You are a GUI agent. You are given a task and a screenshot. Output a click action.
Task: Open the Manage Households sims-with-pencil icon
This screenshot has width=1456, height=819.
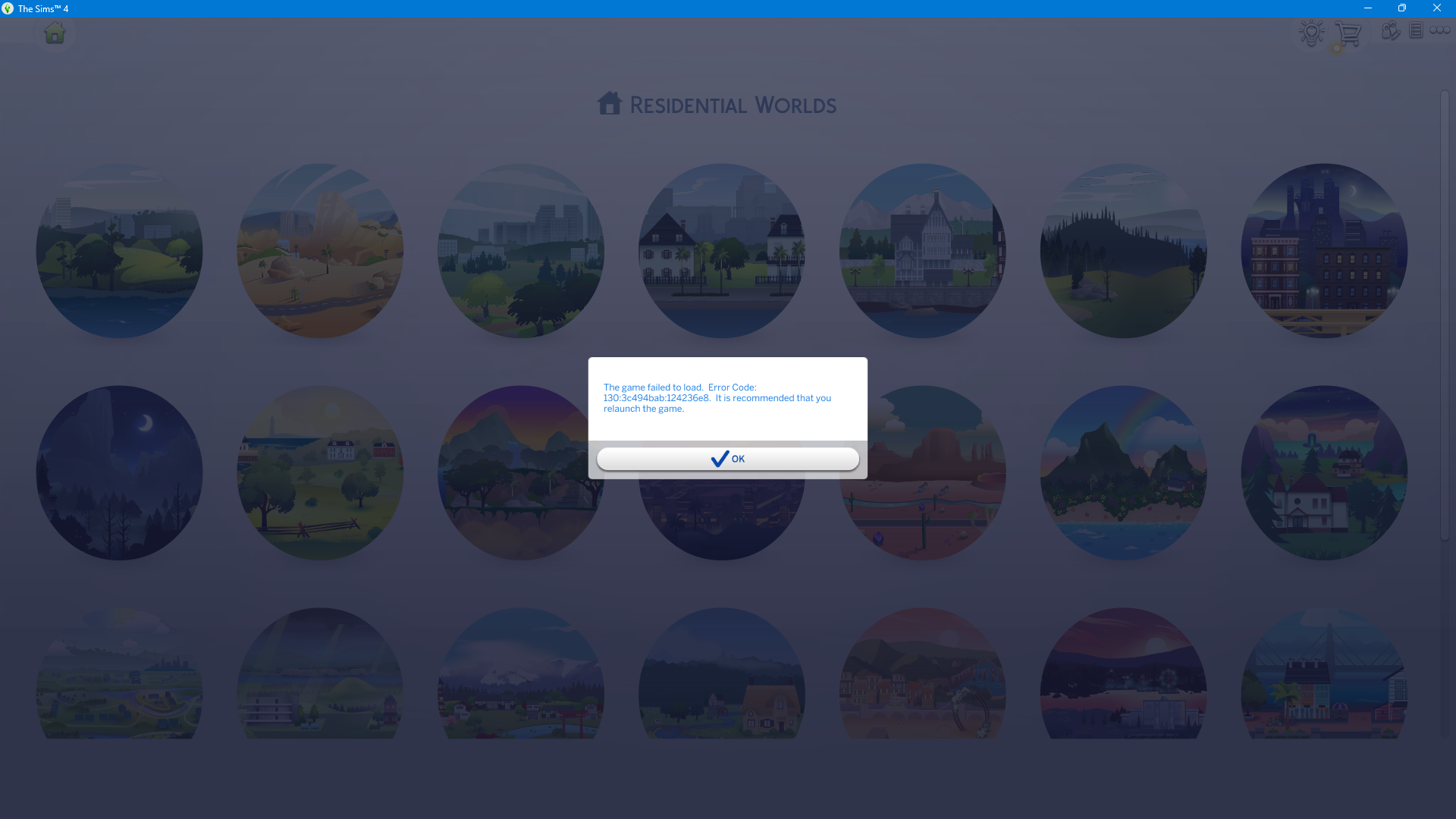1390,31
